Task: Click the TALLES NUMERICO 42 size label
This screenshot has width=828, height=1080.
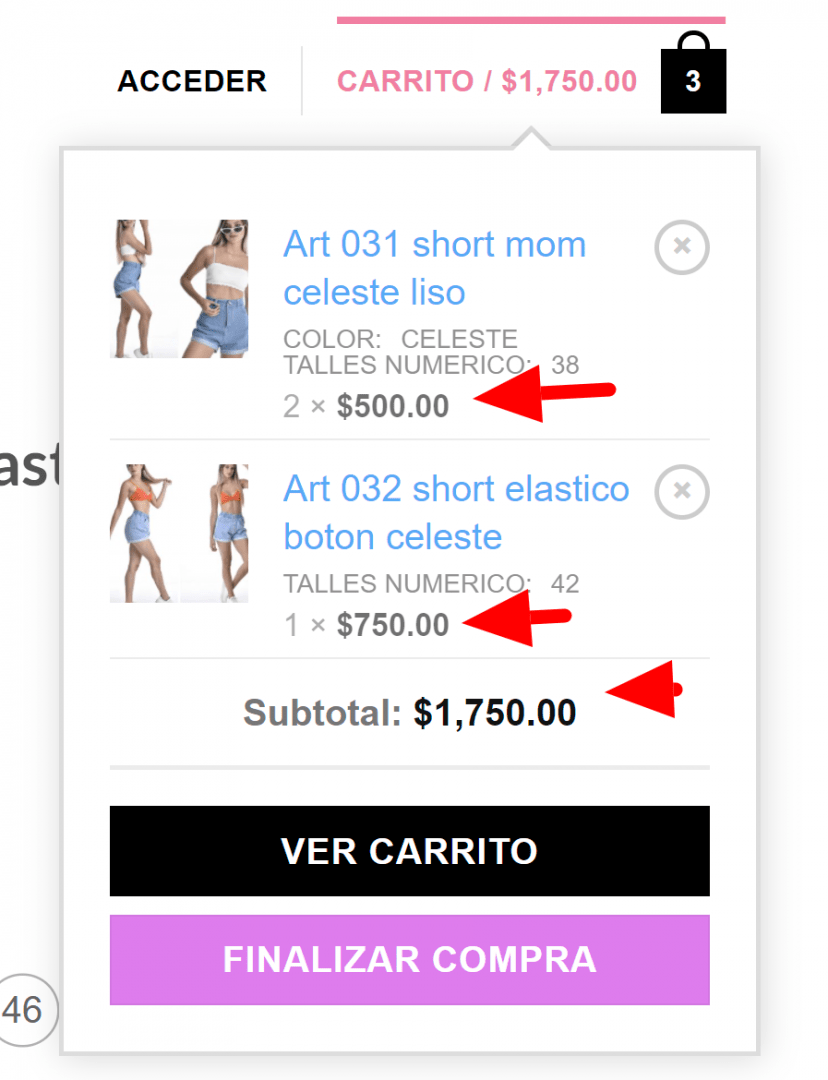Action: tap(431, 583)
